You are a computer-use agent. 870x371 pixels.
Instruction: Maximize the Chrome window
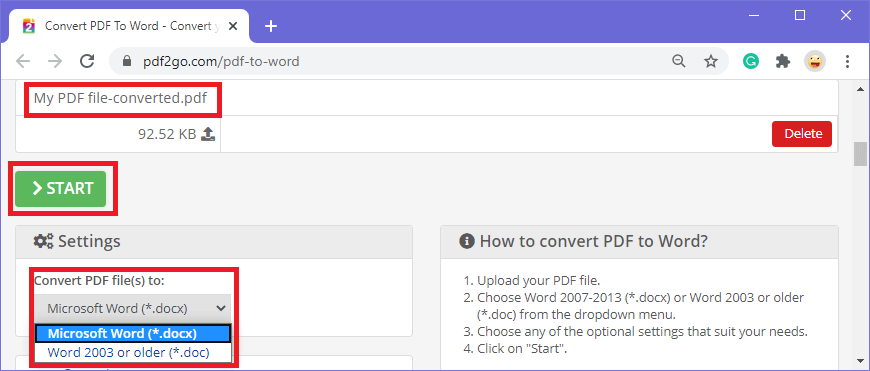[x=800, y=16]
